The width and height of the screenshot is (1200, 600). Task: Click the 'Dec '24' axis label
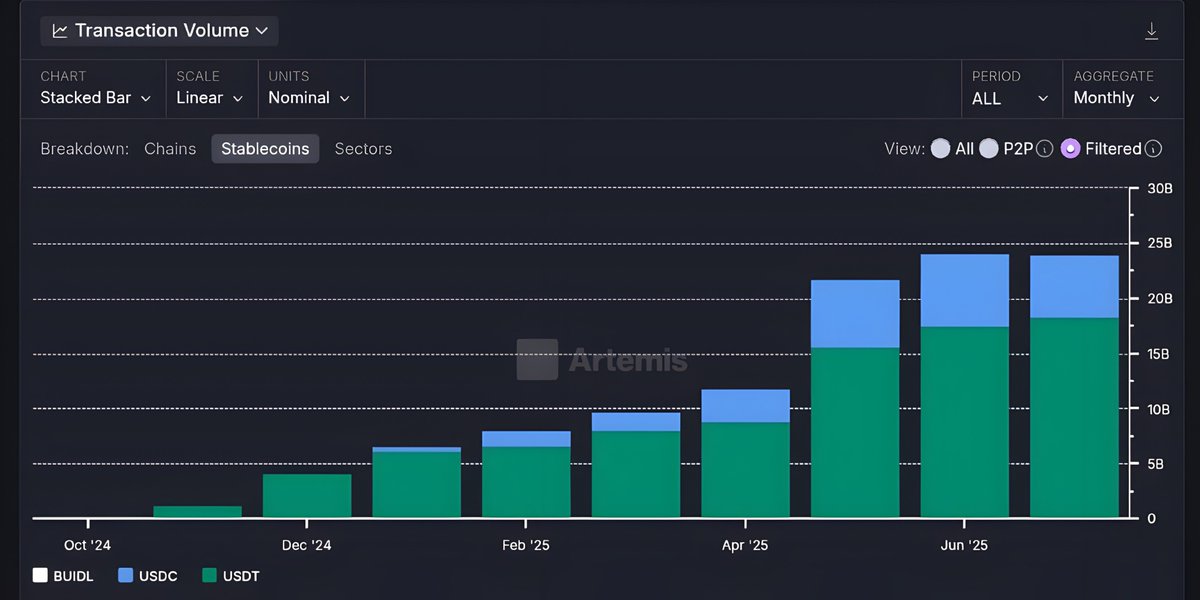[x=307, y=545]
